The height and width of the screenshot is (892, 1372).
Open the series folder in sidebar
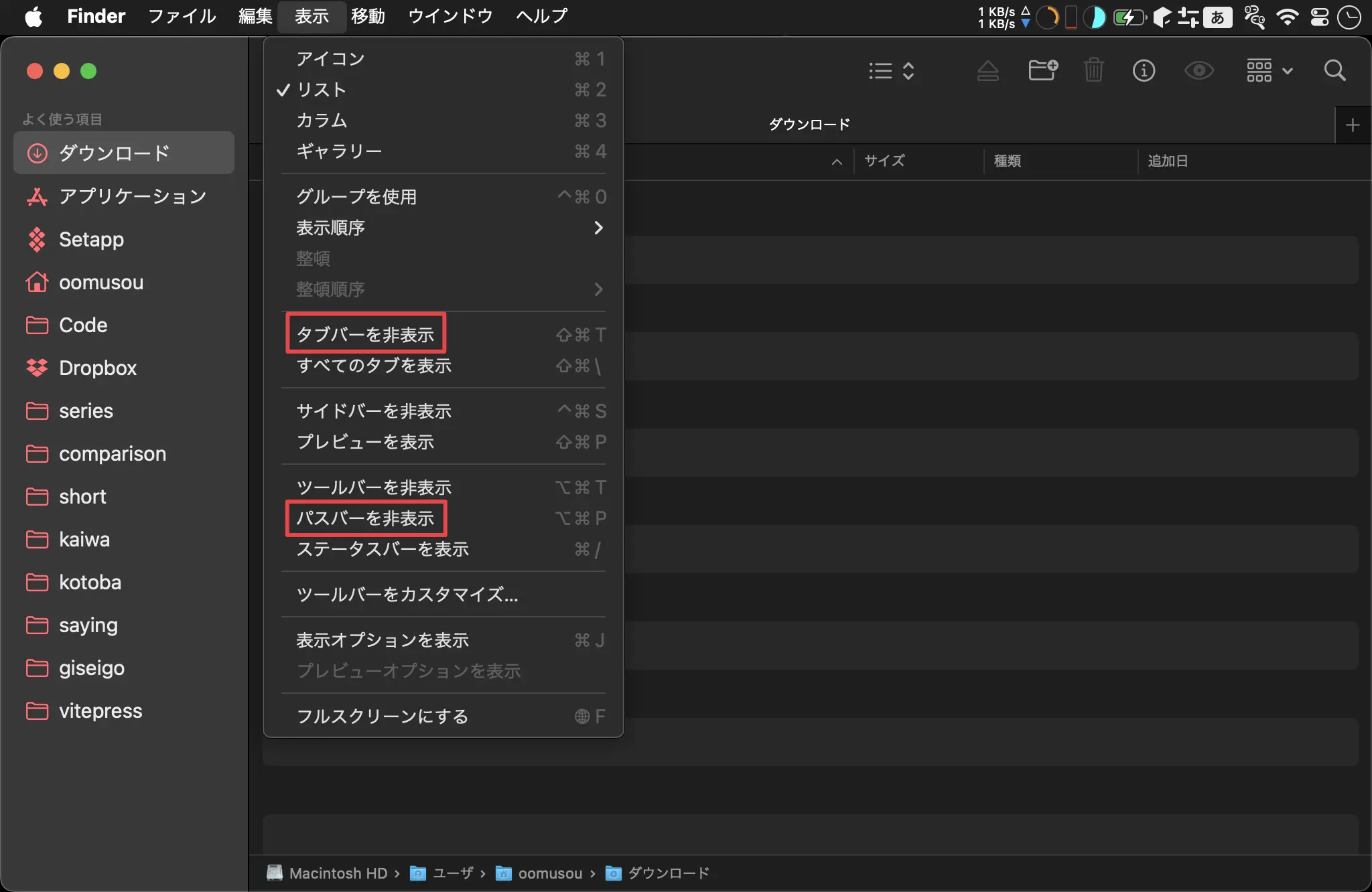124,411
